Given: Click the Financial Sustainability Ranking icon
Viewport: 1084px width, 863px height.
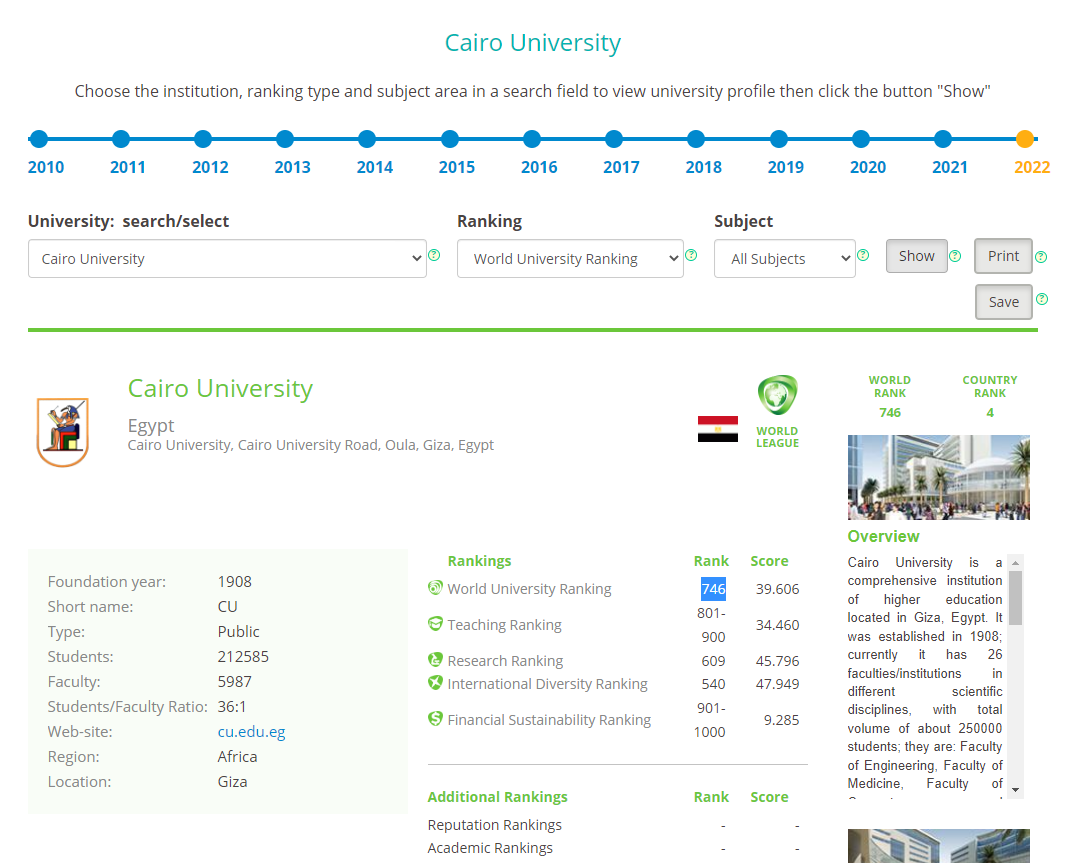Looking at the screenshot, I should [435, 719].
